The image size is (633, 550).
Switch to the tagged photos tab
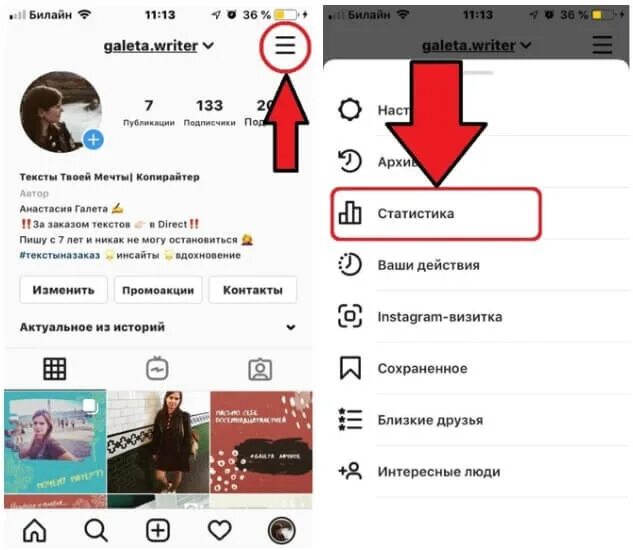[x=260, y=369]
